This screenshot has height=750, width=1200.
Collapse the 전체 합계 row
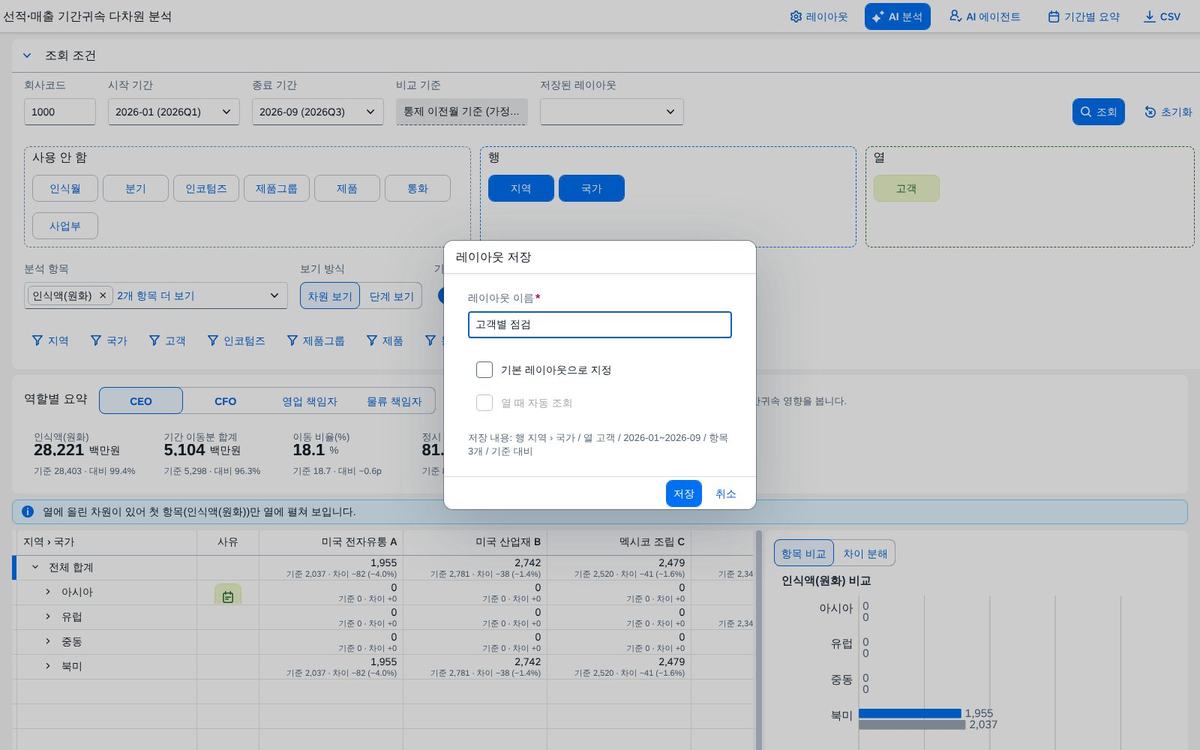[x=35, y=567]
